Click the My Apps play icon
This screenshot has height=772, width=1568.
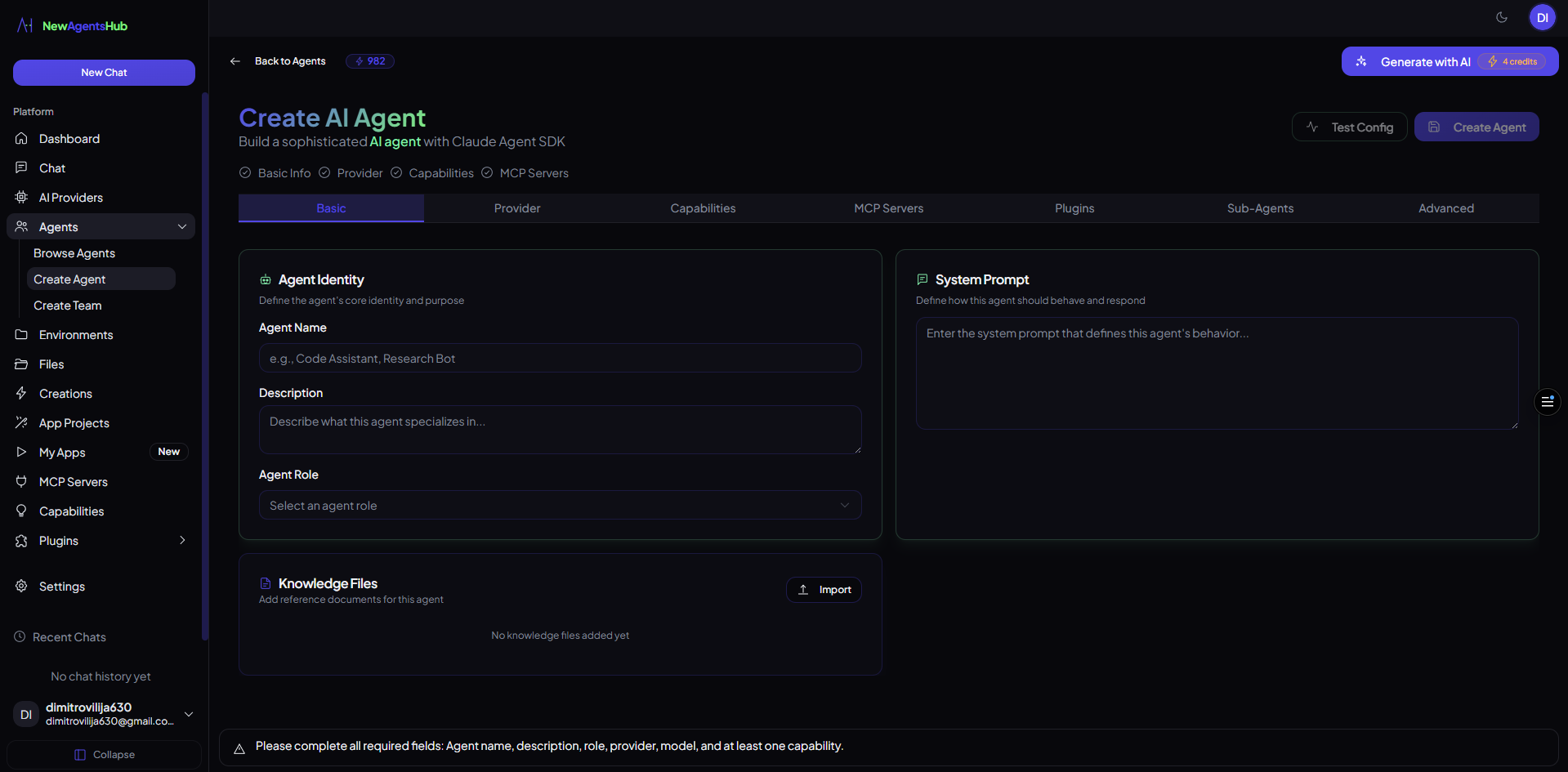click(22, 453)
